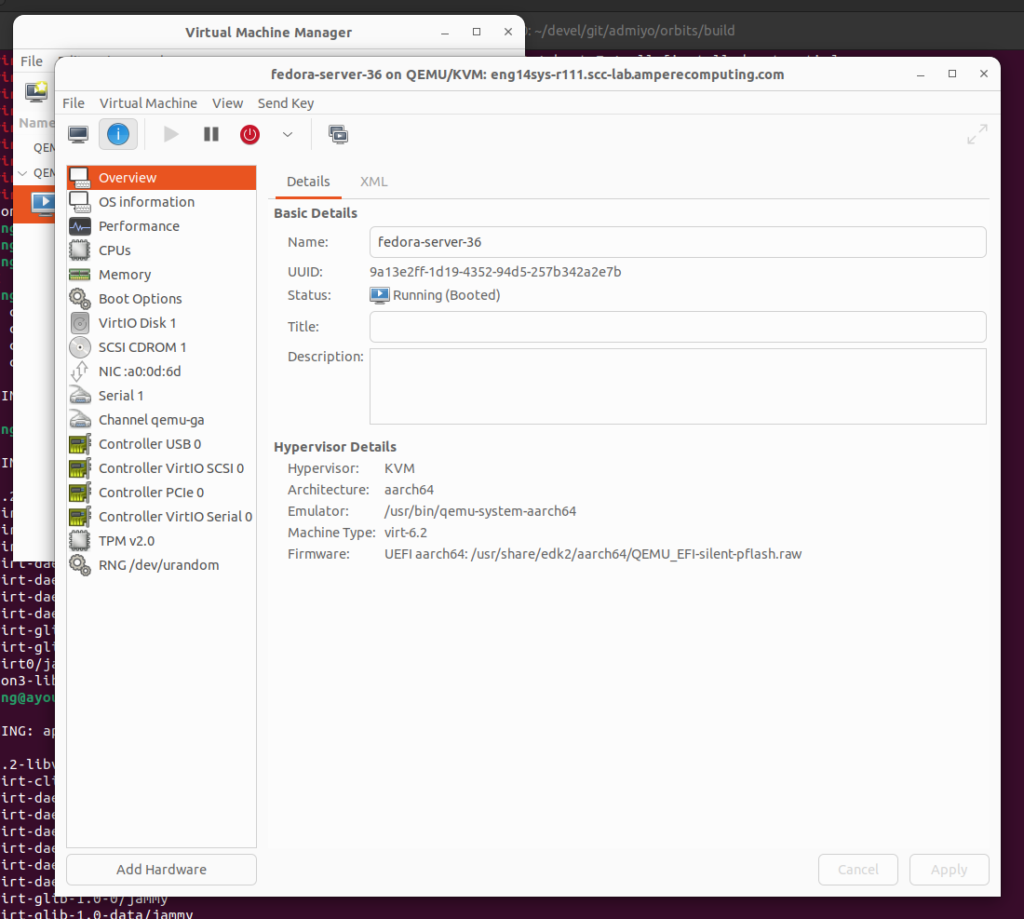Image resolution: width=1024 pixels, height=919 pixels.
Task: Click the Title input field
Action: coord(678,327)
